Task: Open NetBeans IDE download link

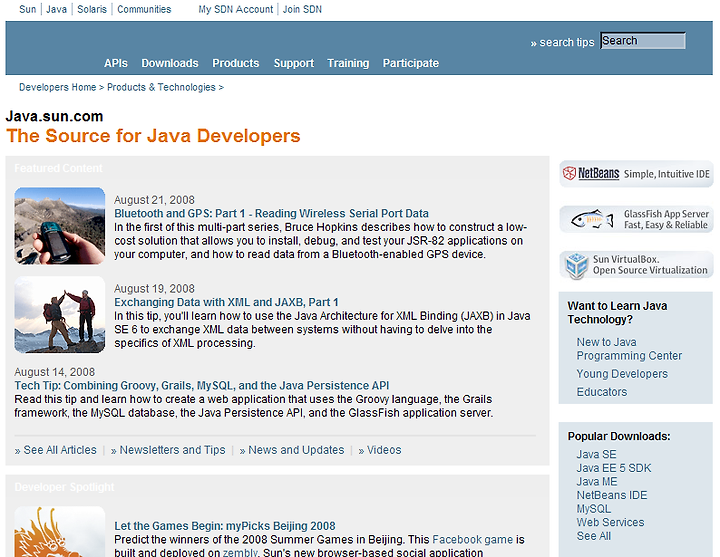Action: click(612, 495)
